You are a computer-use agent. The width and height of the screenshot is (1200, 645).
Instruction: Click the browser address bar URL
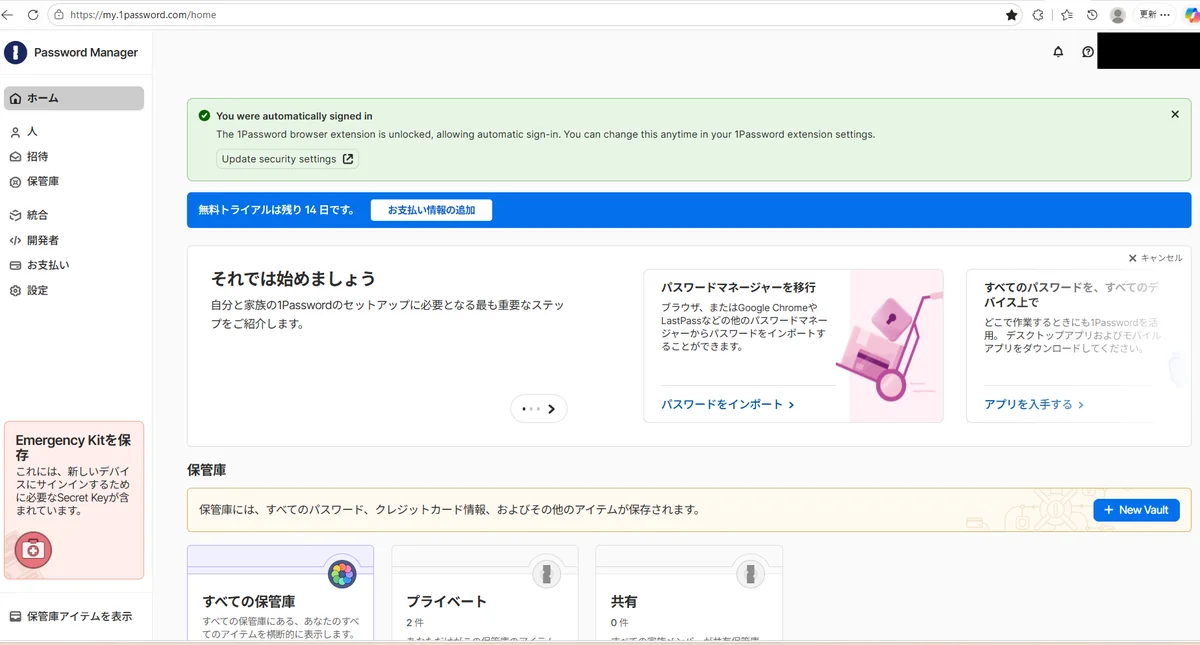[143, 15]
